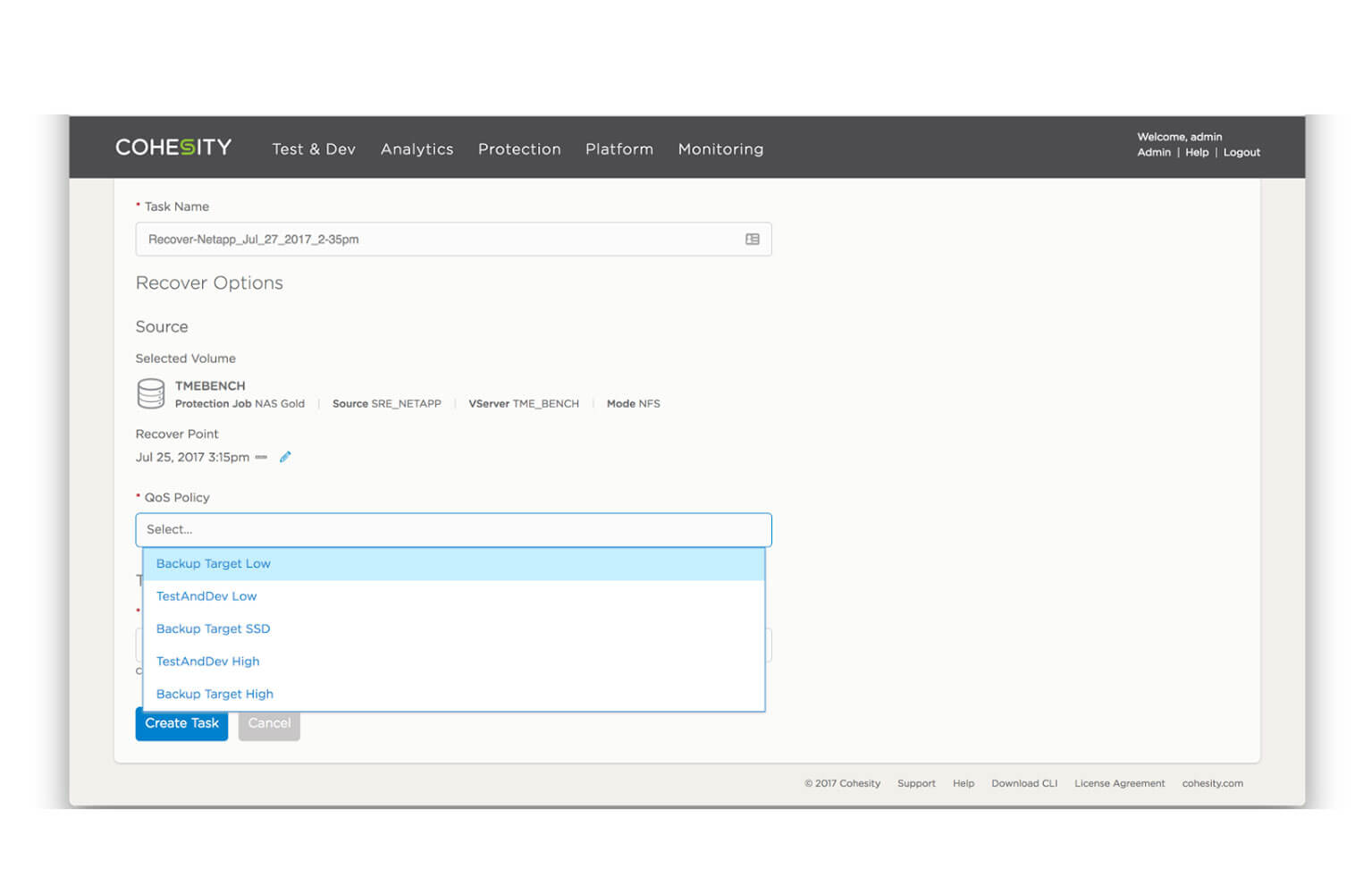1372x894 pixels.
Task: Open the Monitoring menu
Action: pos(720,149)
